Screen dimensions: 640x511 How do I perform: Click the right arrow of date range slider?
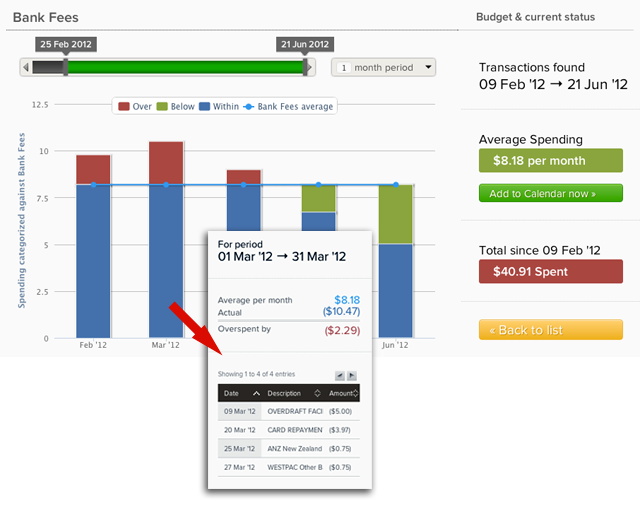tap(316, 67)
